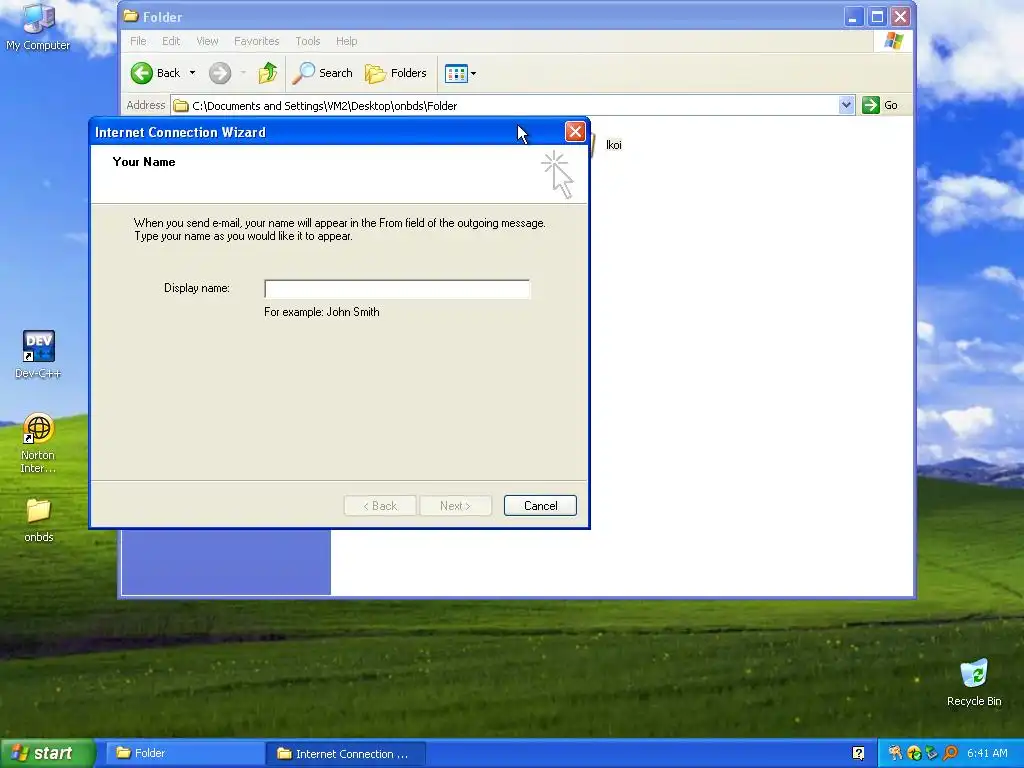
Task: Toggle the Folders pane button
Action: pyautogui.click(x=396, y=73)
